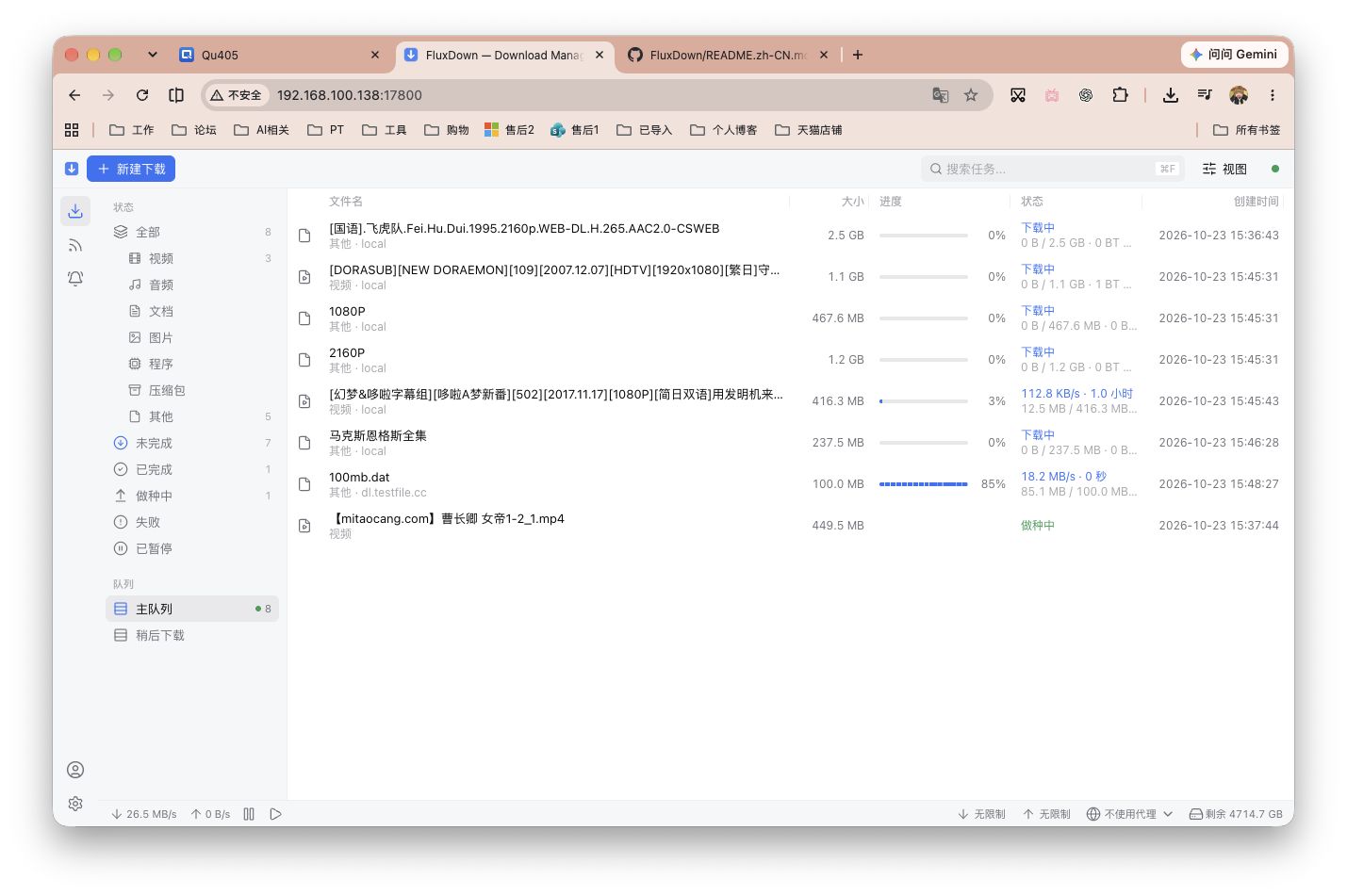Select the 飞虎队.Fei.Hu.Dui.1995 download row

click(x=790, y=236)
